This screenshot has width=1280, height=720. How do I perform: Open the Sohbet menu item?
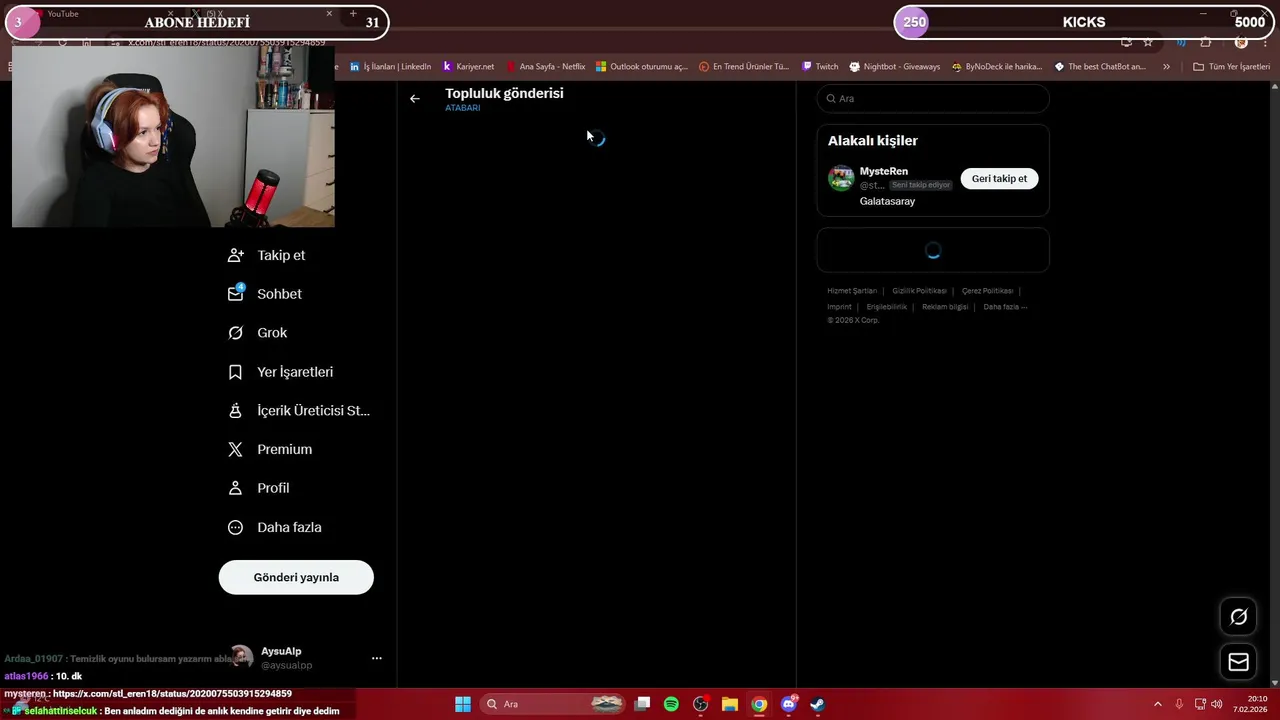click(266, 294)
